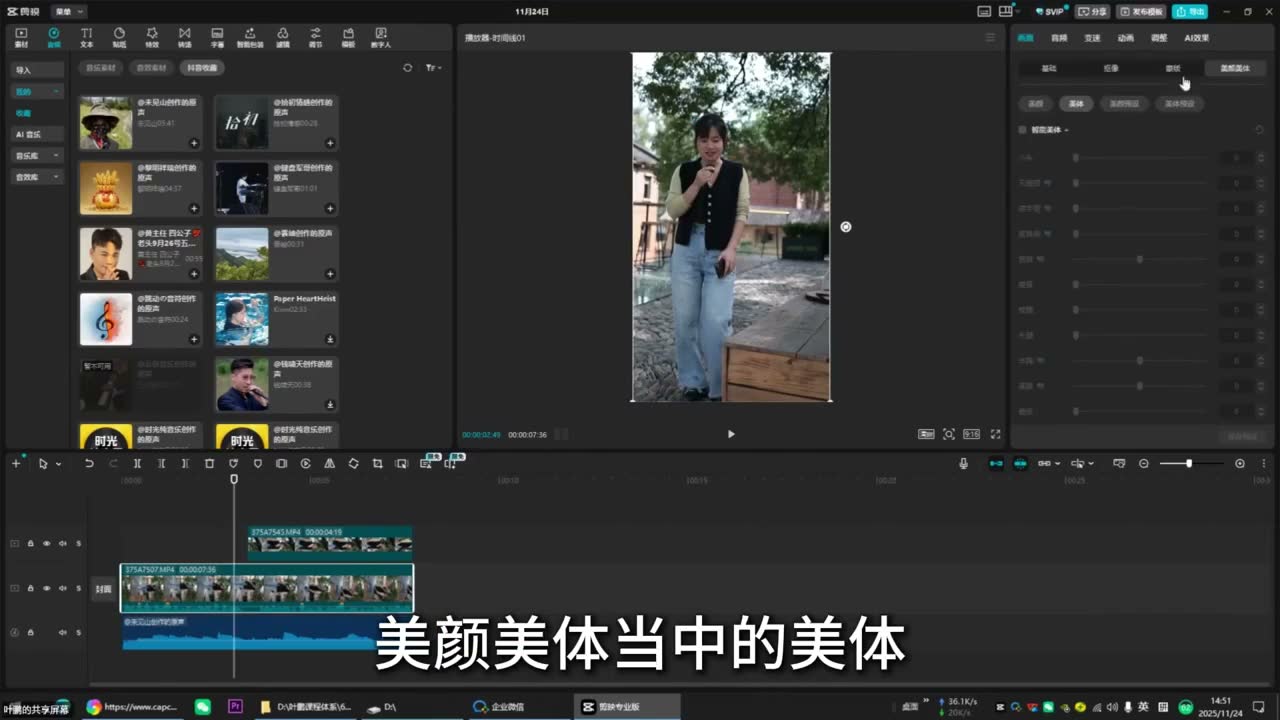Expand the 我的 sidebar section
The image size is (1280, 720).
(37, 91)
